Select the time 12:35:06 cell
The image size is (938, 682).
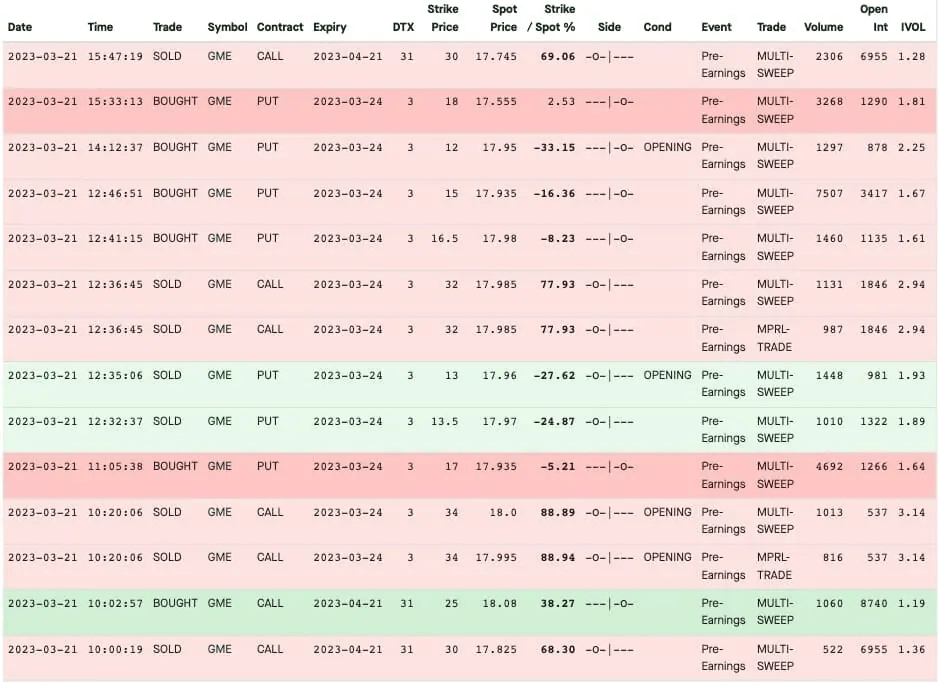115,375
